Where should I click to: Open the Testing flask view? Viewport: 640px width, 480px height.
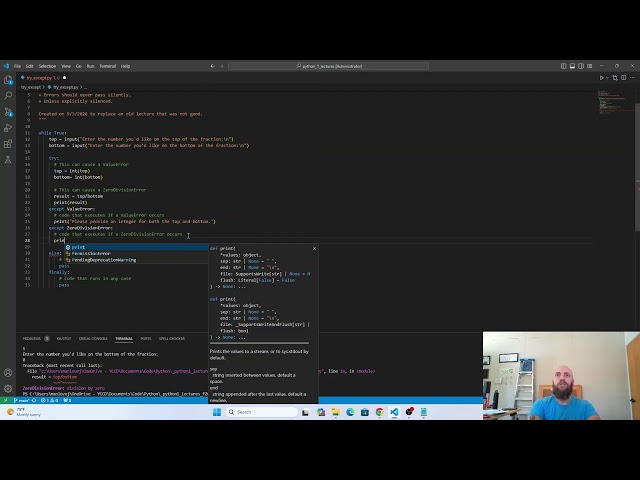point(8,160)
